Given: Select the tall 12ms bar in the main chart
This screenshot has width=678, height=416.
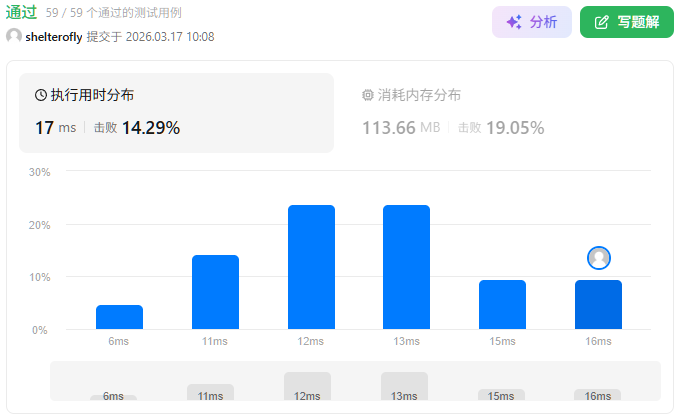Looking at the screenshot, I should [x=311, y=267].
